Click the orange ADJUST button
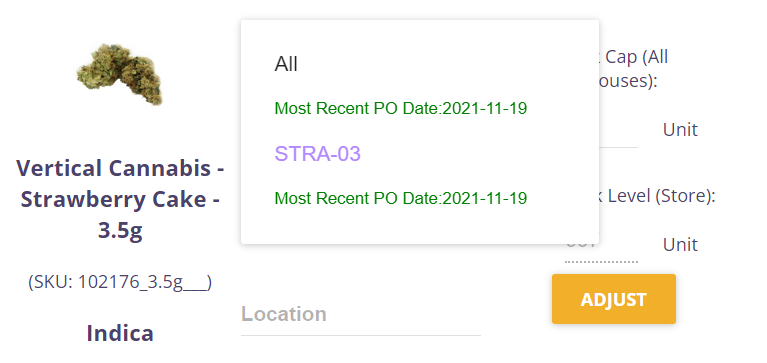The height and width of the screenshot is (363, 767). tap(614, 299)
